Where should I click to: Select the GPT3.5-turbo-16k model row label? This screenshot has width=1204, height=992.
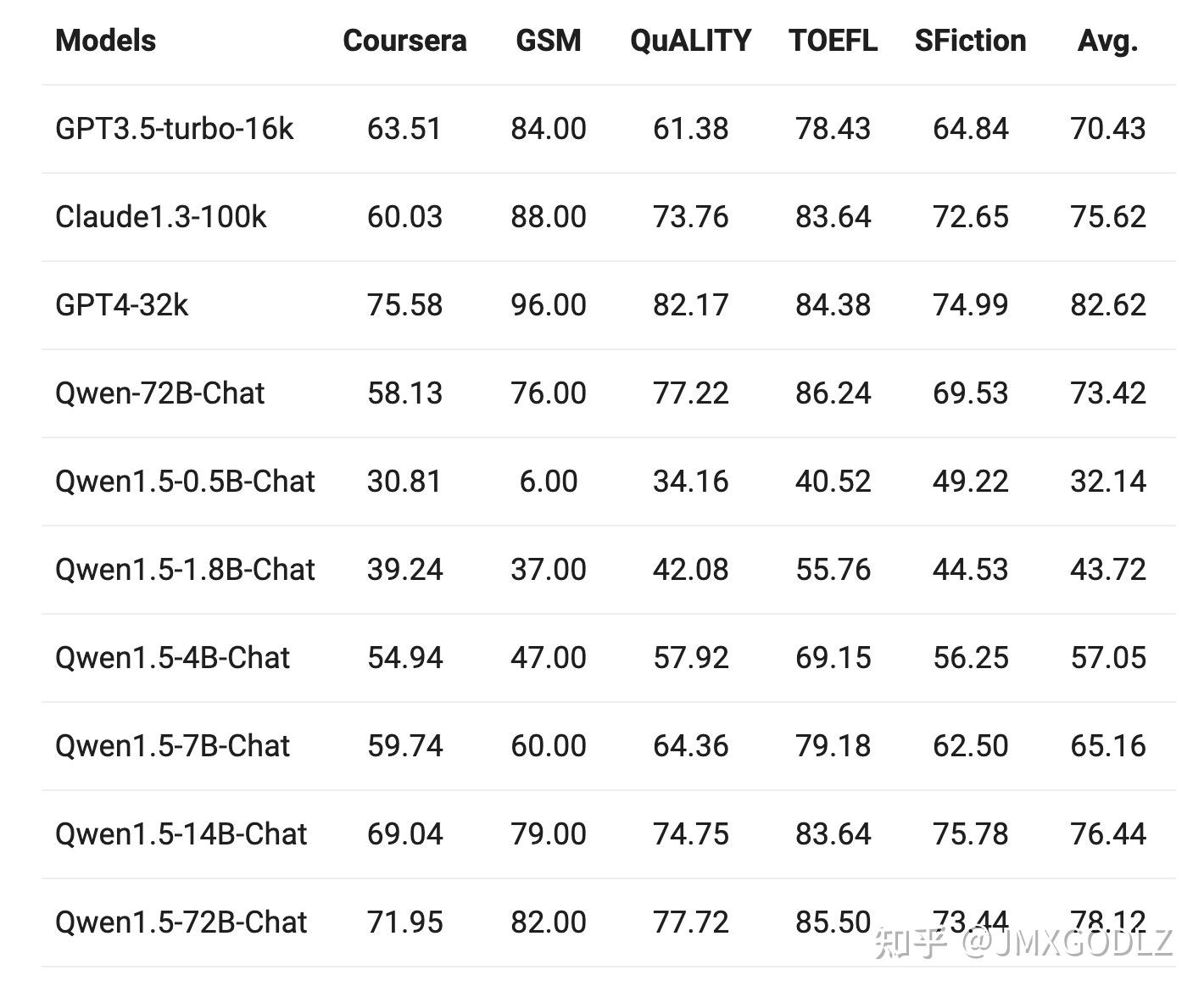[174, 129]
